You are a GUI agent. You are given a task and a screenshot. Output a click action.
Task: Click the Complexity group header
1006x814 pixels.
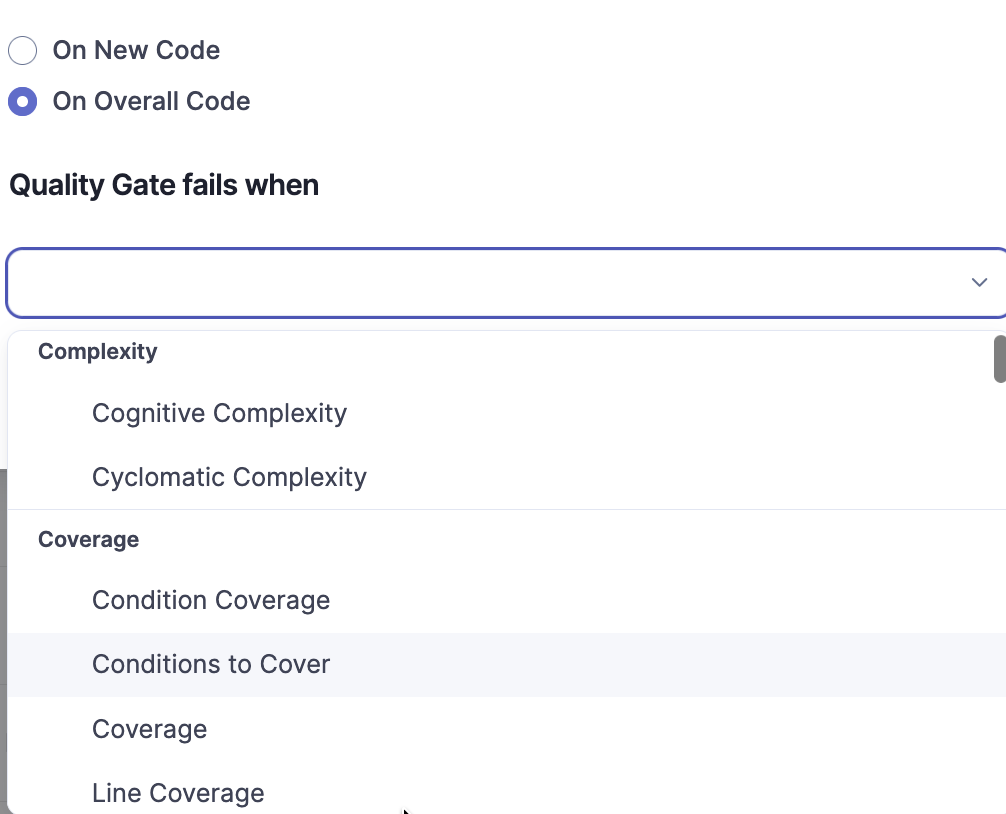(97, 352)
